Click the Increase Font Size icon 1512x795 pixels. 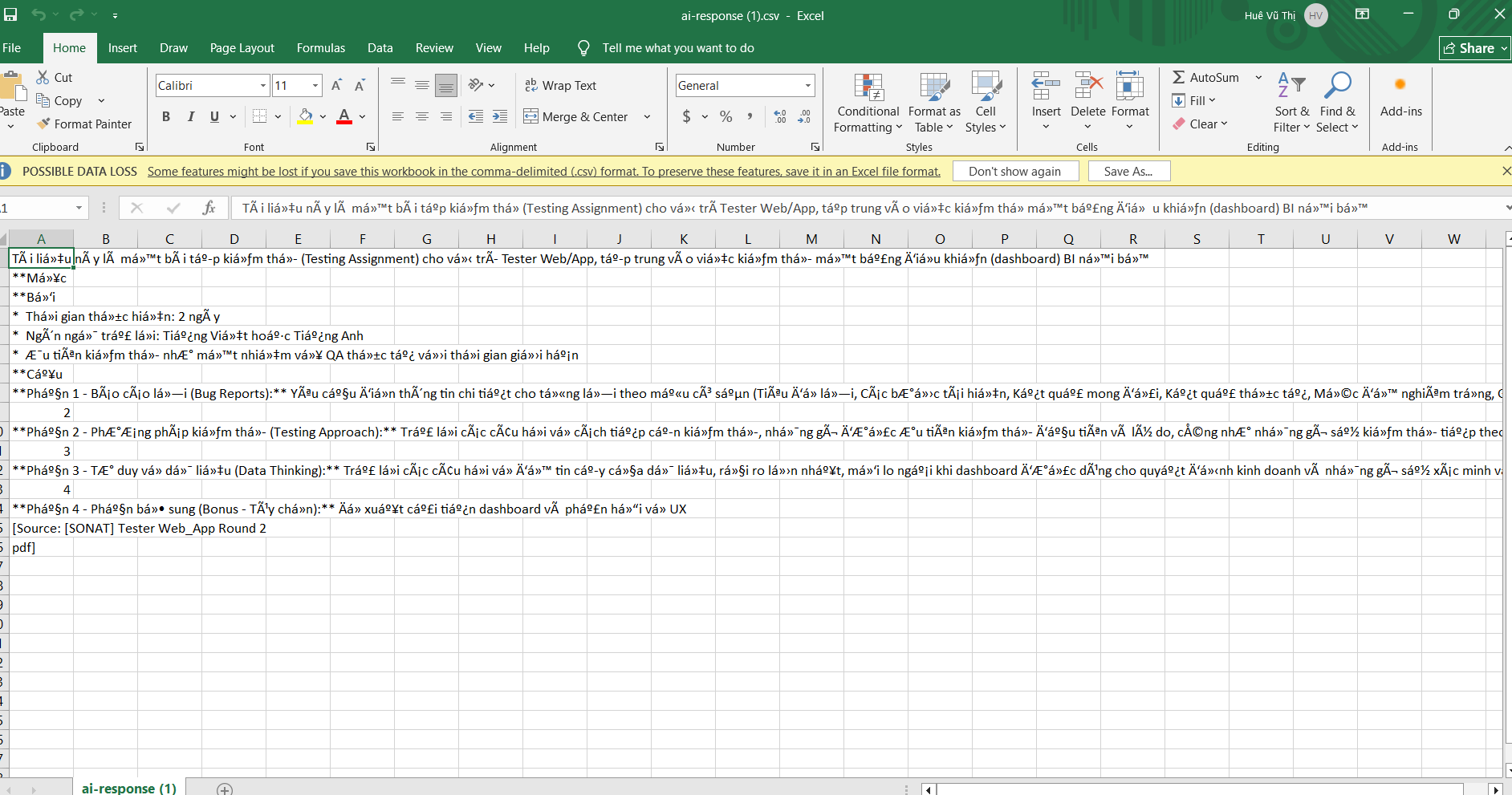(337, 85)
